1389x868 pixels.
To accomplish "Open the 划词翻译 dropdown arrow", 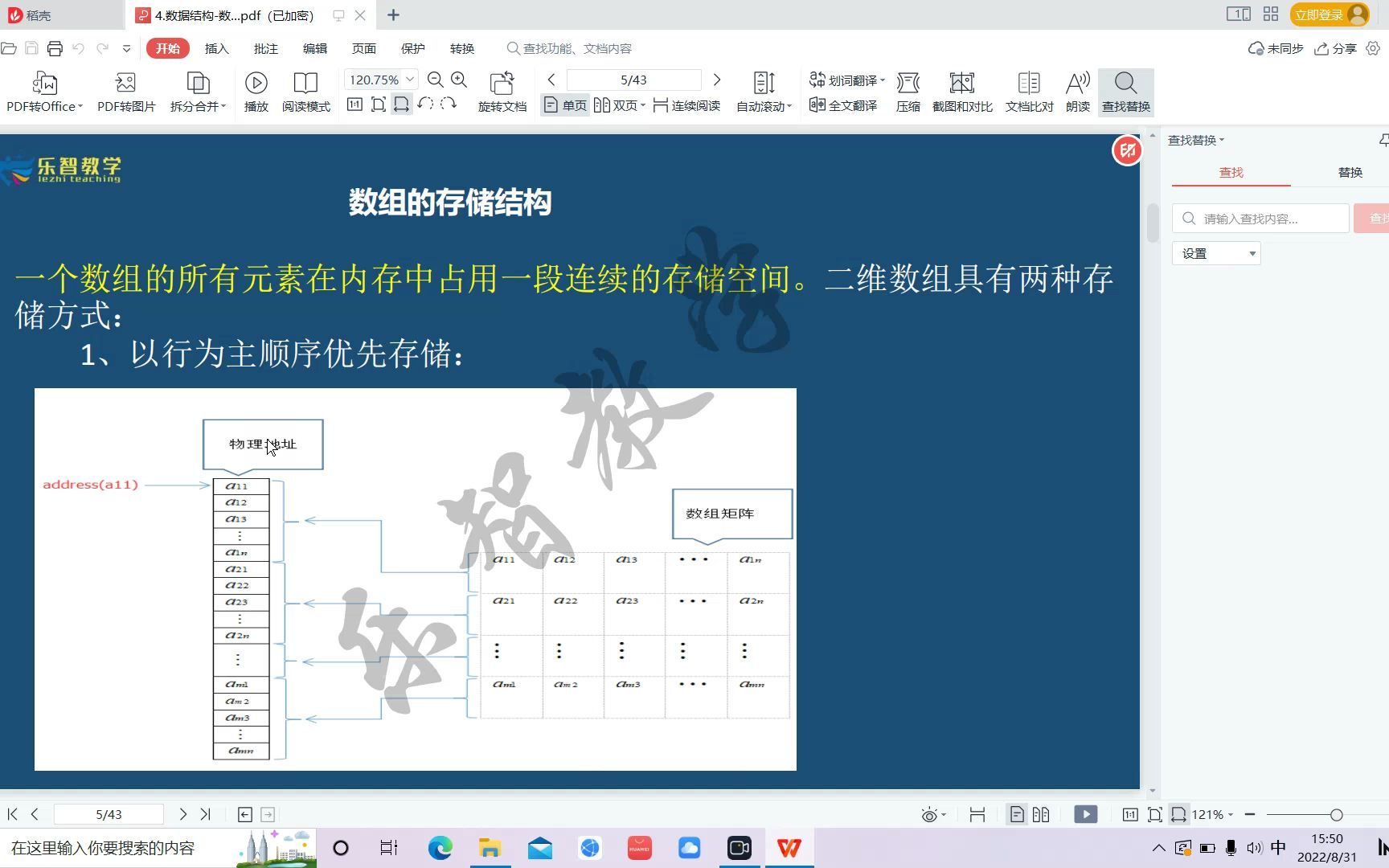I will 882,79.
